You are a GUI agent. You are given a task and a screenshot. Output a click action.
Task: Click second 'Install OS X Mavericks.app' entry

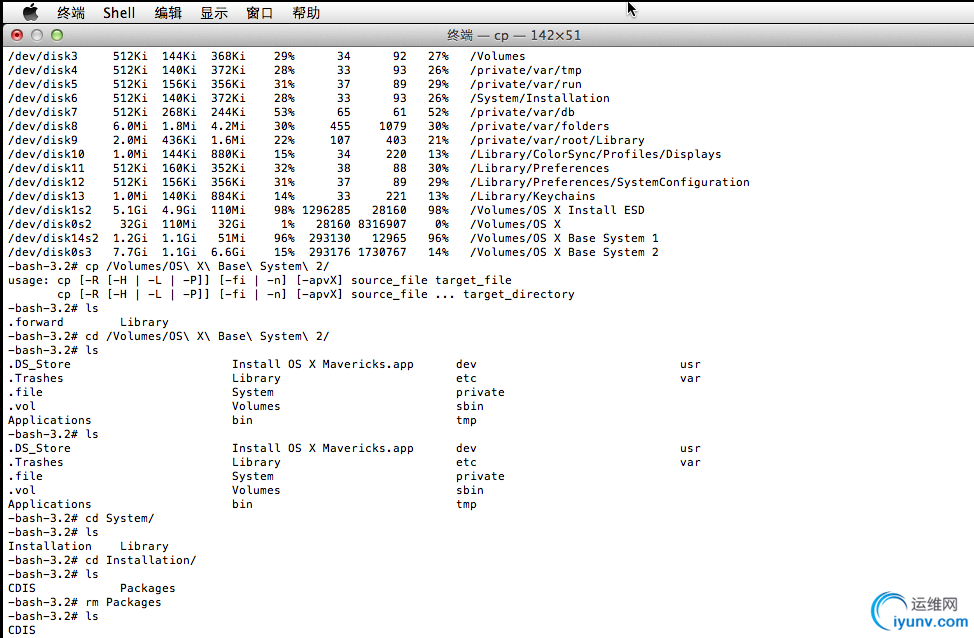coord(322,448)
